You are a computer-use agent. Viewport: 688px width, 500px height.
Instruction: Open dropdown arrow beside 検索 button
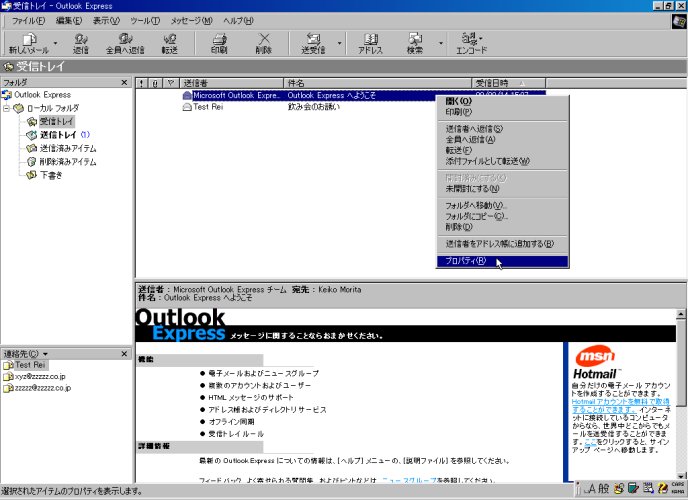pyautogui.click(x=441, y=43)
